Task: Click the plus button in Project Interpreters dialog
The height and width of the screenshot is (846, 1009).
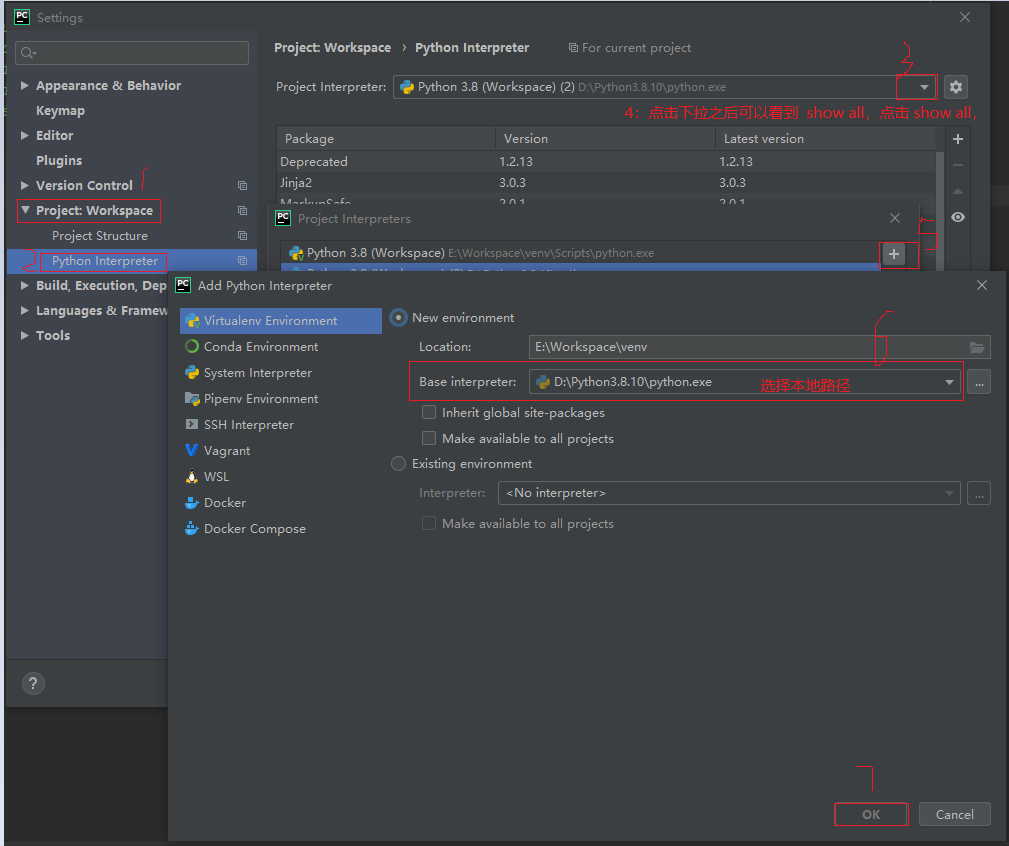Action: pyautogui.click(x=894, y=254)
